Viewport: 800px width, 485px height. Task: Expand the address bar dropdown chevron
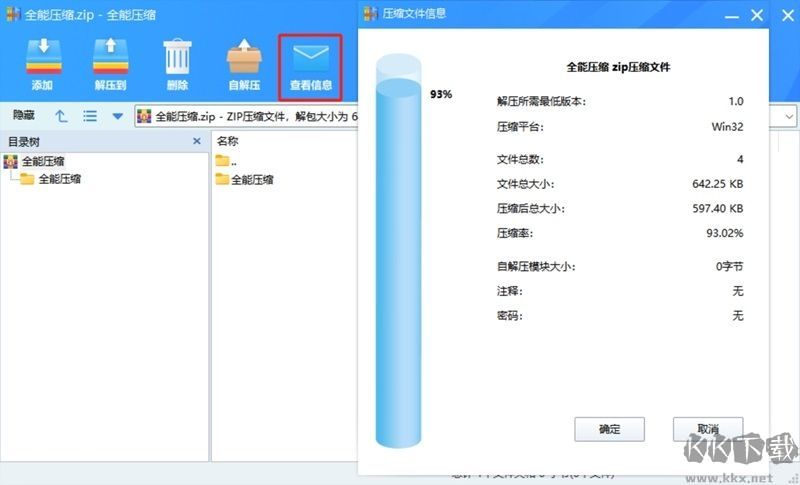click(x=789, y=117)
